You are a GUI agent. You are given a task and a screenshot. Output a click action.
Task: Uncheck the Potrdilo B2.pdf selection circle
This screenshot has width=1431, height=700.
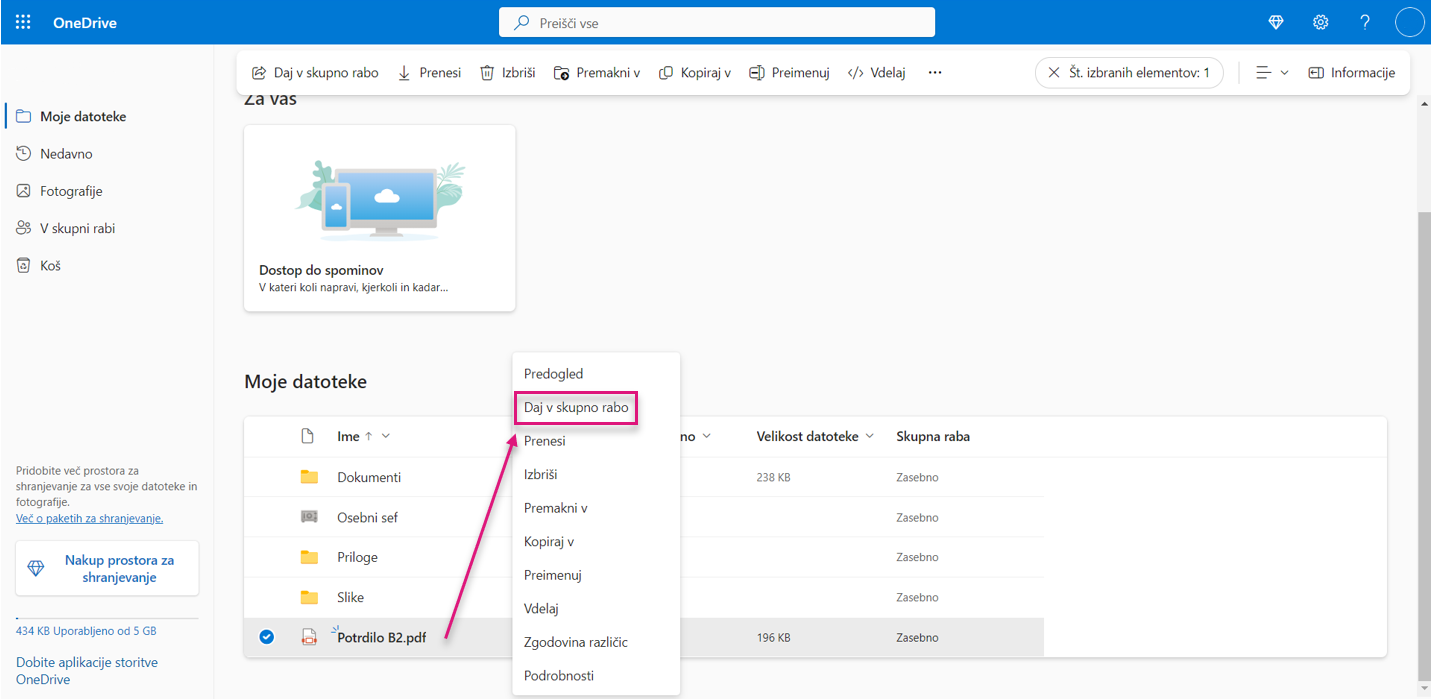click(267, 637)
